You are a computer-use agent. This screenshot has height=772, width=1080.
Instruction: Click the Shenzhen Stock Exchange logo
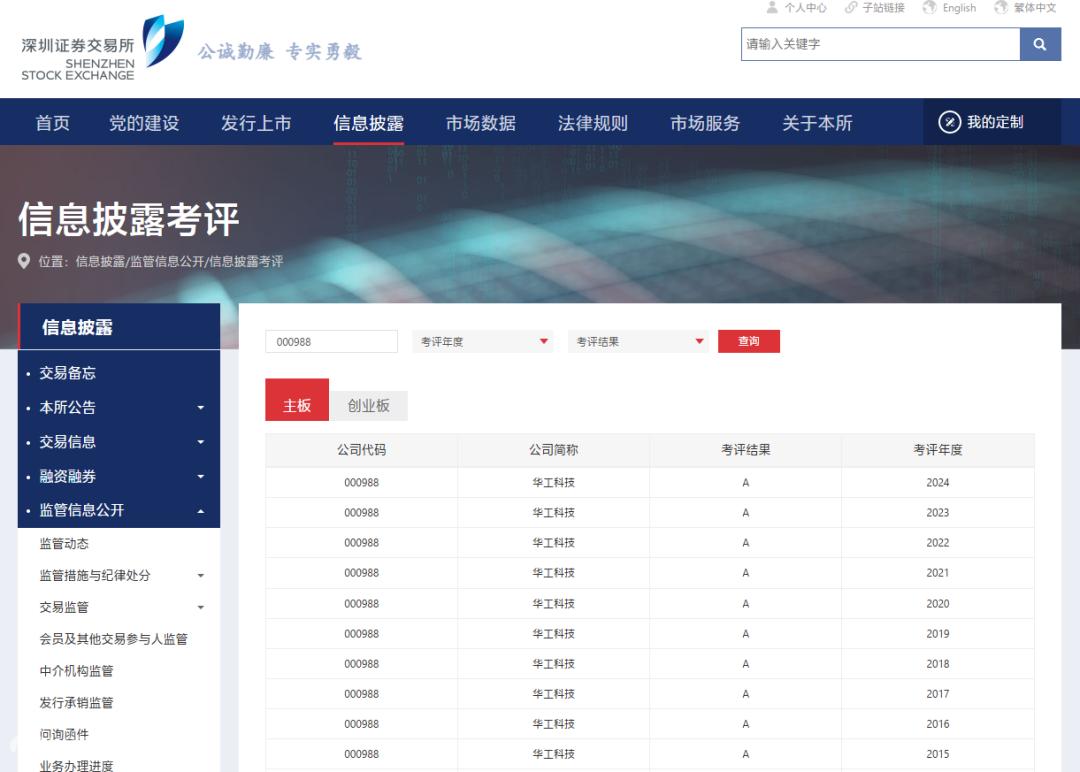pos(98,48)
